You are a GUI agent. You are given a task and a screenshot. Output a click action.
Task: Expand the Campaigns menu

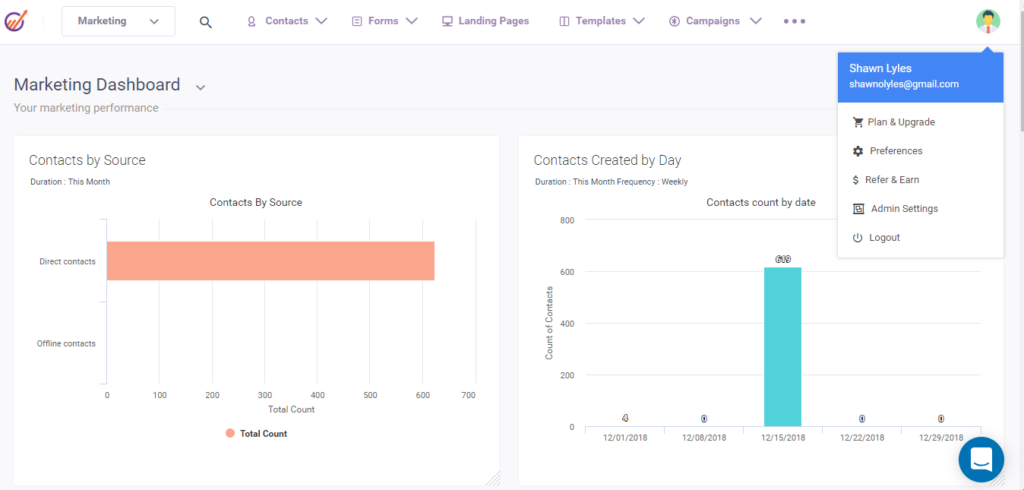(715, 21)
